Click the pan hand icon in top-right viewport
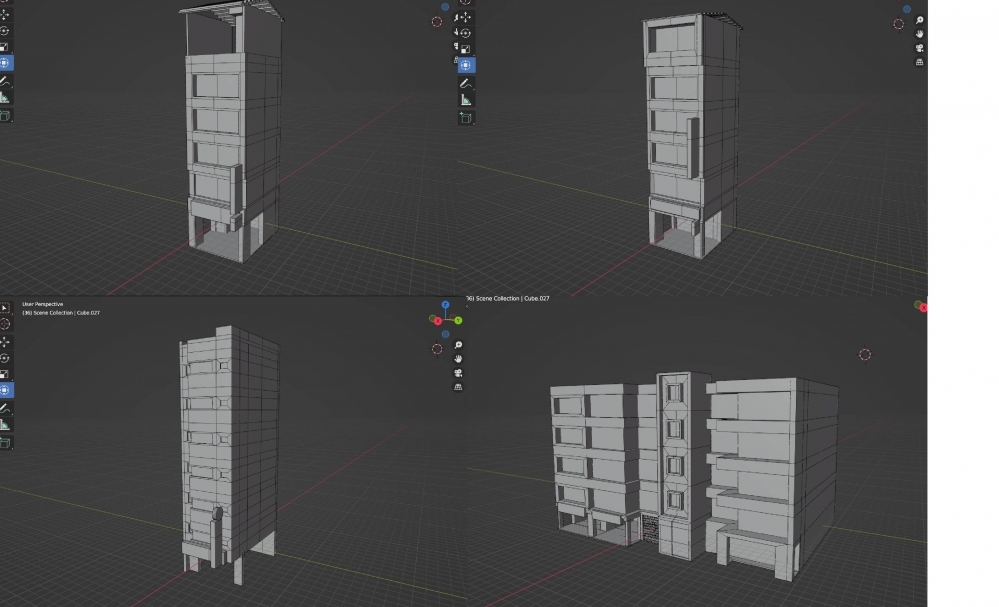Viewport: 999px width, 607px height. (919, 34)
